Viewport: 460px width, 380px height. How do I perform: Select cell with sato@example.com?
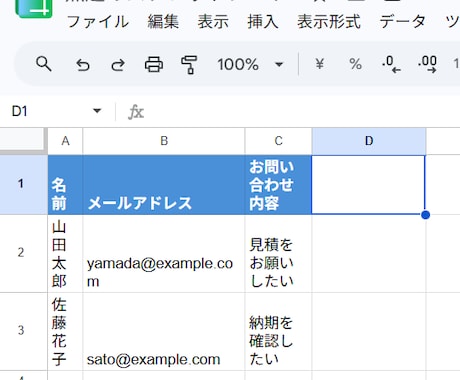[164, 331]
